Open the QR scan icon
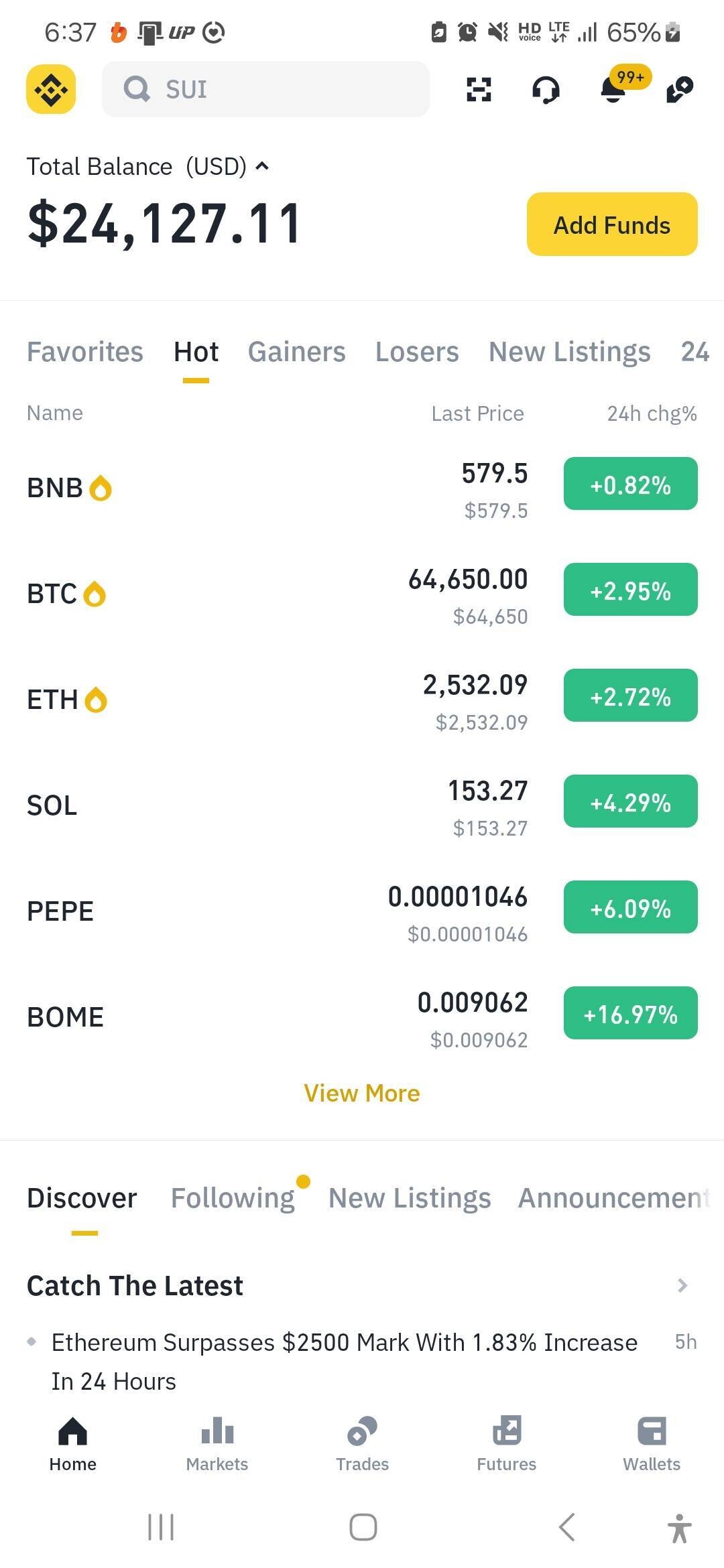This screenshot has width=724, height=1568. point(479,89)
